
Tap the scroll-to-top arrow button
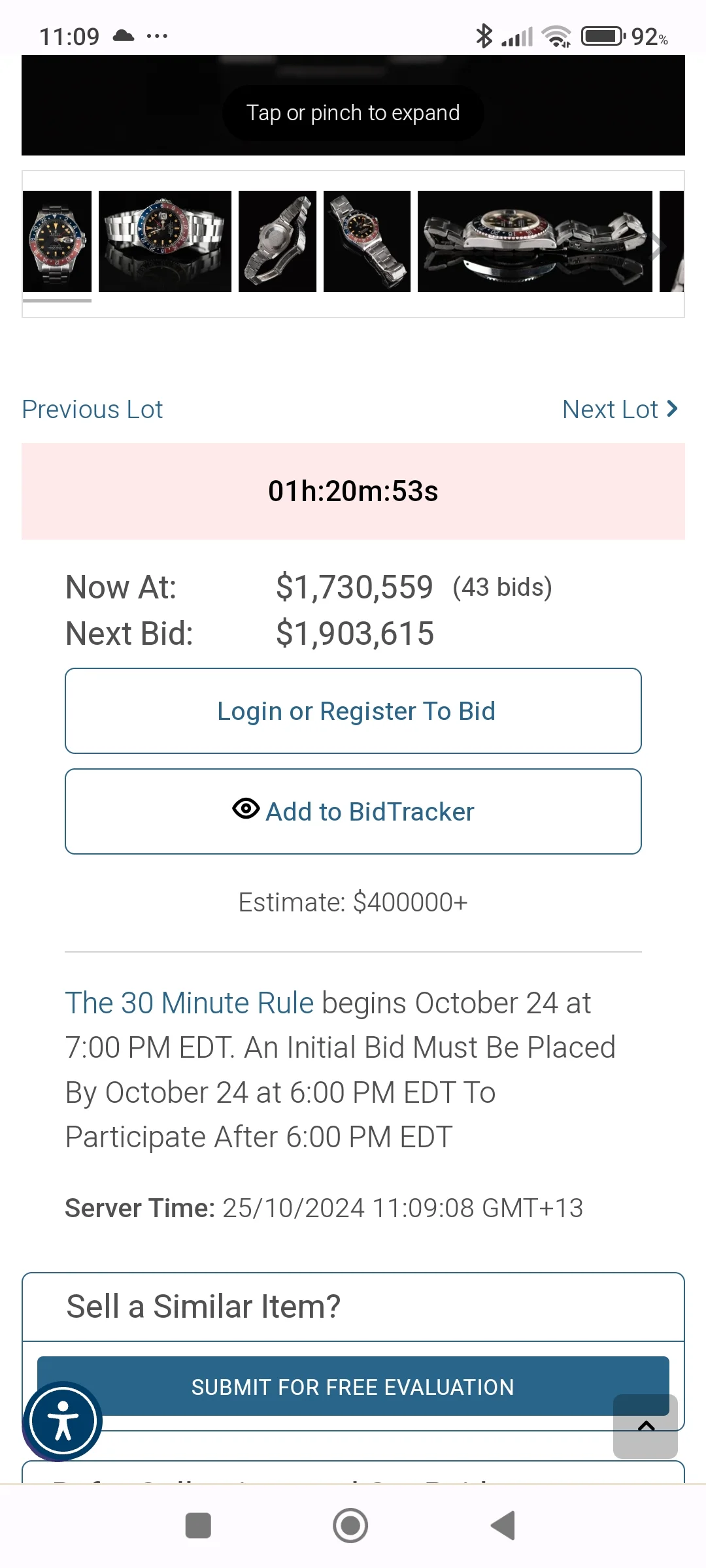tap(645, 1426)
